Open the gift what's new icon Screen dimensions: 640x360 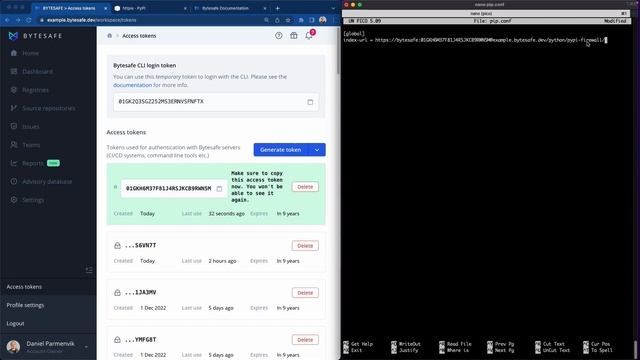point(294,36)
